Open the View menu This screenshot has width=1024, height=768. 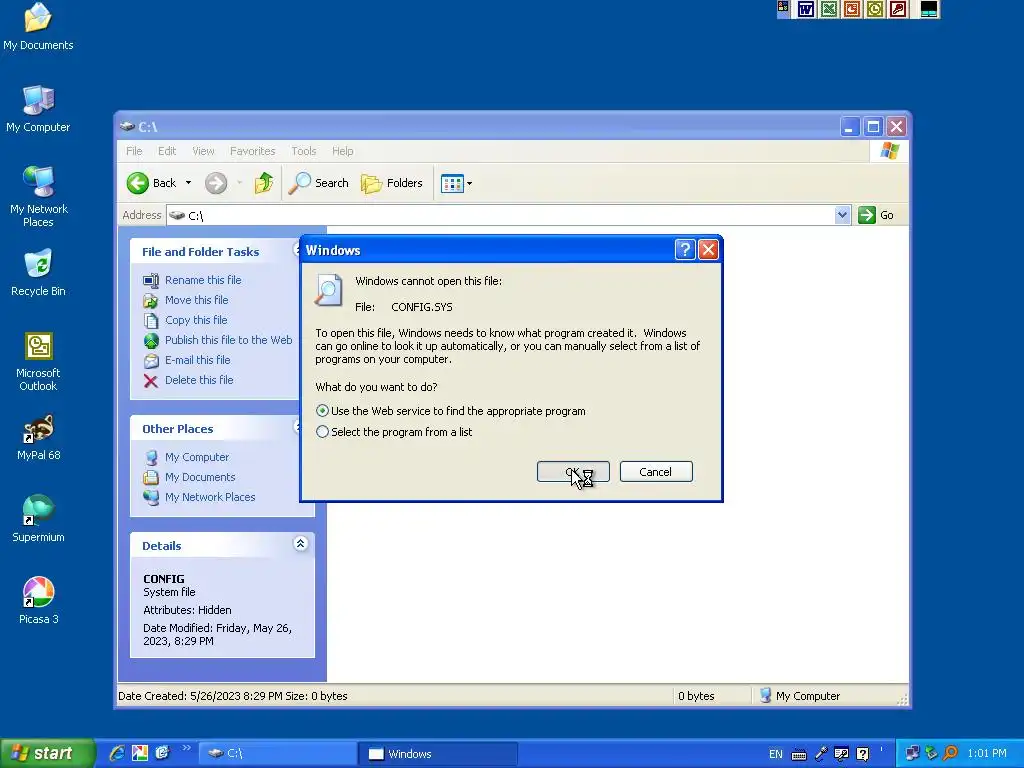(203, 151)
